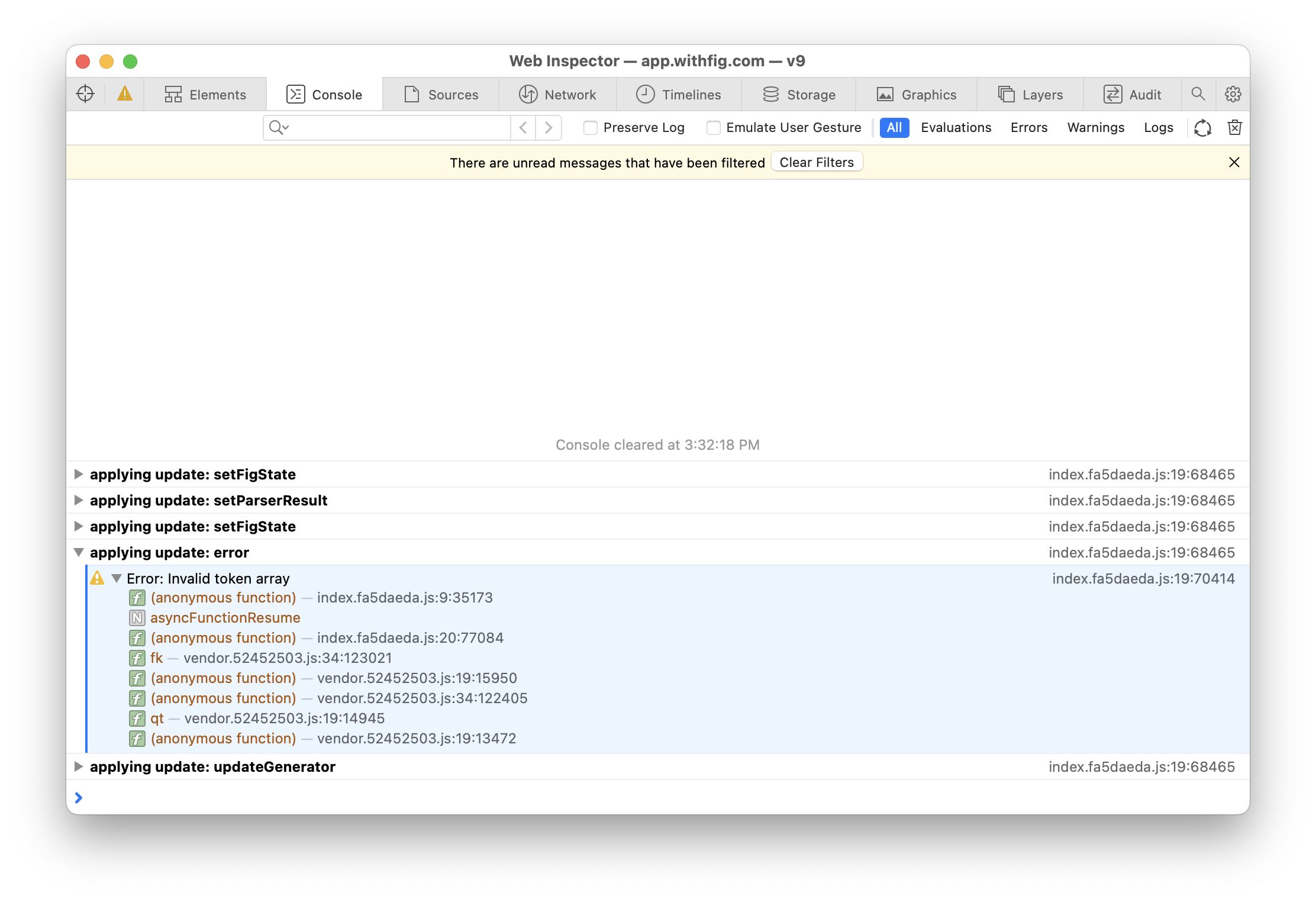Open Web Inspector search
The height and width of the screenshot is (902, 1316).
(1198, 94)
